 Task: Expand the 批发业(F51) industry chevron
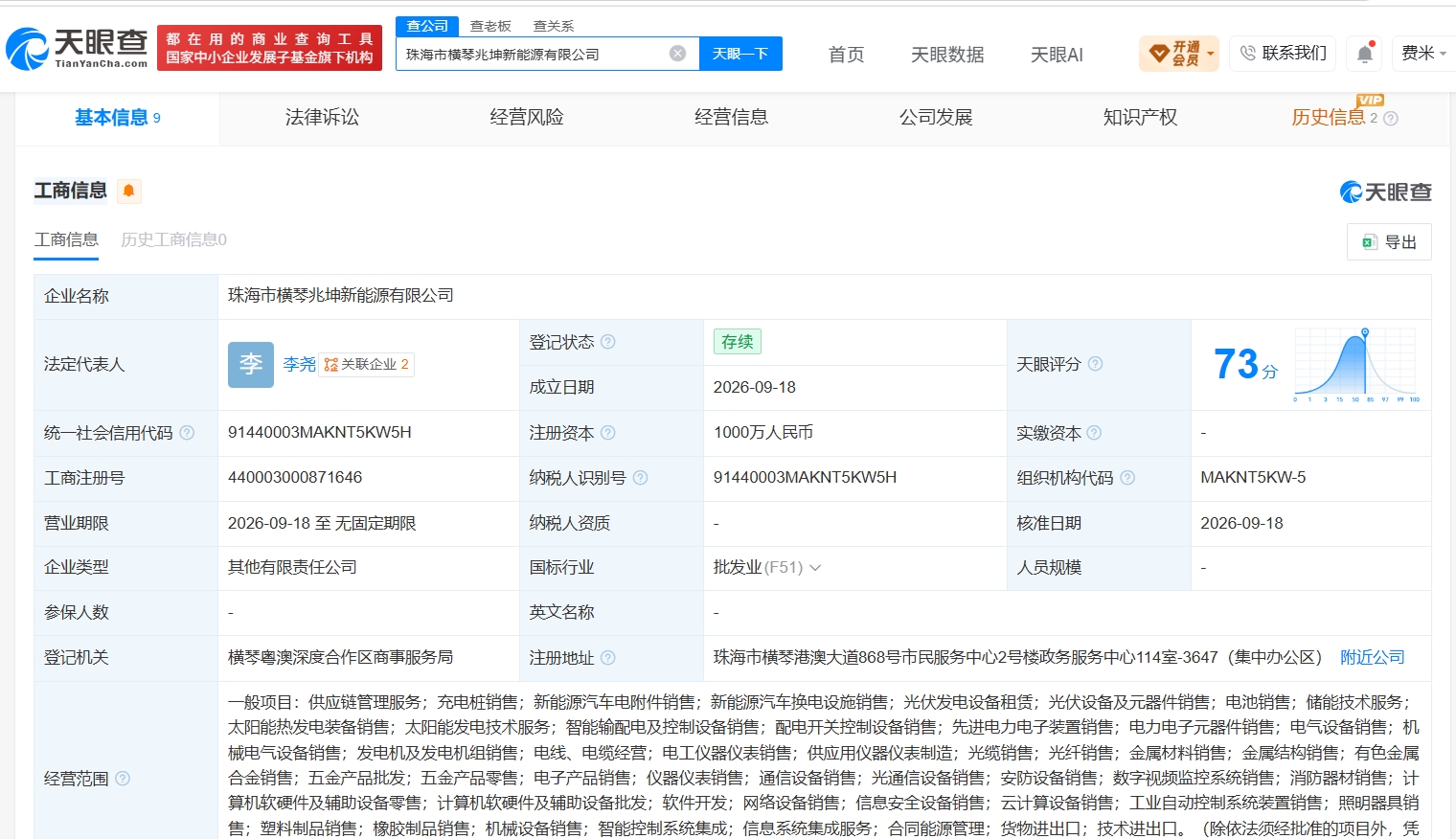815,568
